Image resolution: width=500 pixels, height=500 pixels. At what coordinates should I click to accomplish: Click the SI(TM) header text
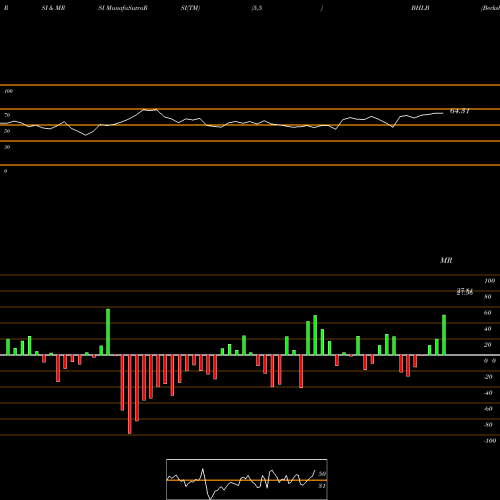pos(190,8)
